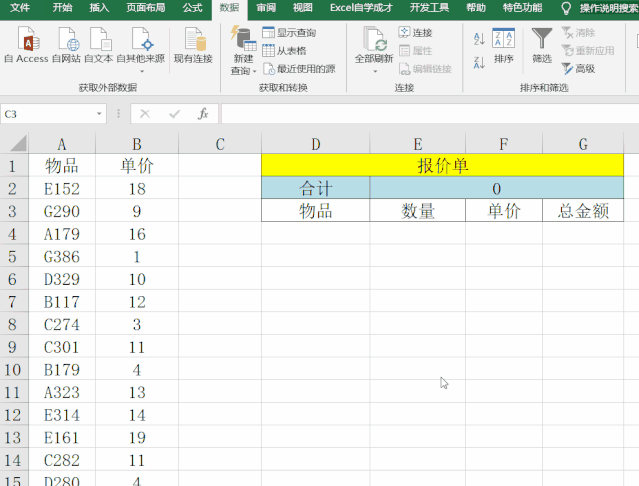Click the insert function fx icon
Image resolution: width=639 pixels, height=486 pixels.
203,114
